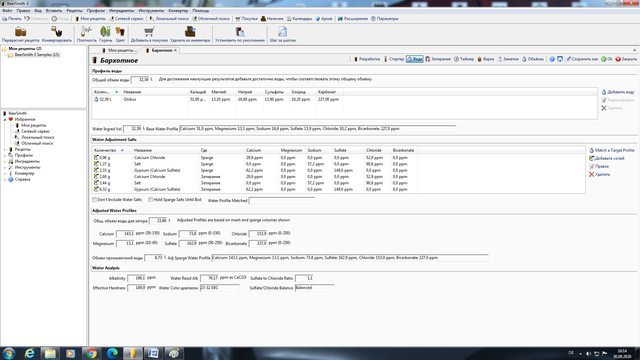Open Локальный поиск from the toolbar
Screen dimensions: 640x360
[169, 19]
